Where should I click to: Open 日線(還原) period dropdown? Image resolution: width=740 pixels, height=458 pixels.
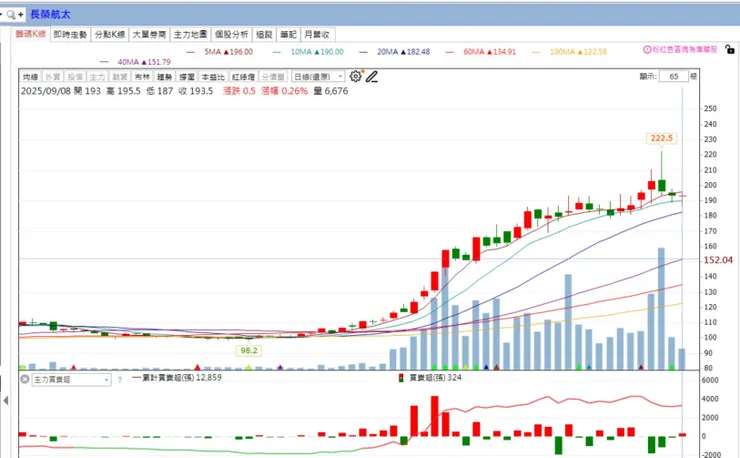[318, 76]
